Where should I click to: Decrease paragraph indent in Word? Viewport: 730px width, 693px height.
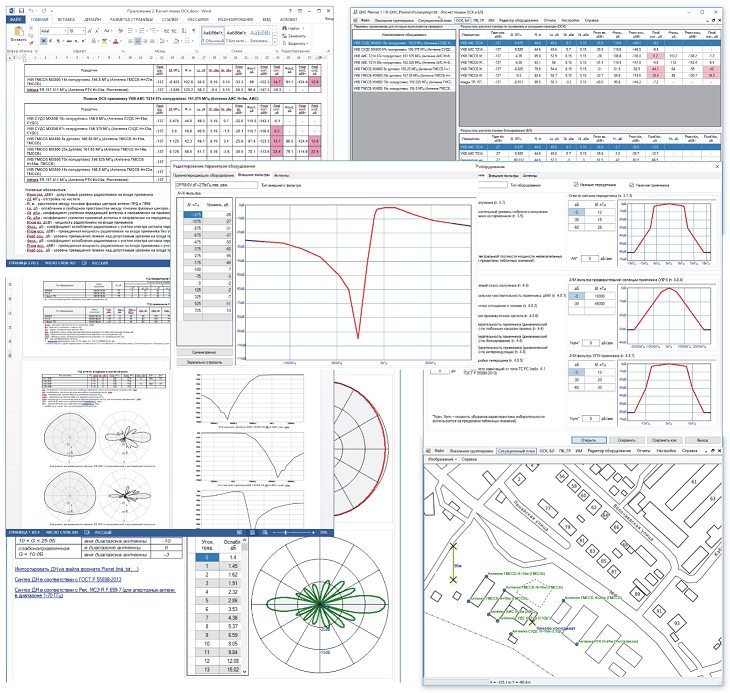coord(166,31)
